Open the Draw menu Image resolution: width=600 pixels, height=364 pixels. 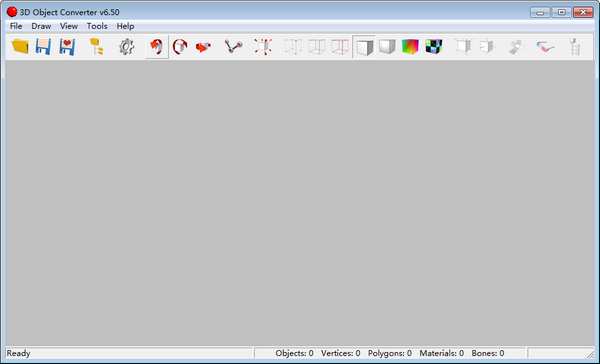(x=41, y=26)
